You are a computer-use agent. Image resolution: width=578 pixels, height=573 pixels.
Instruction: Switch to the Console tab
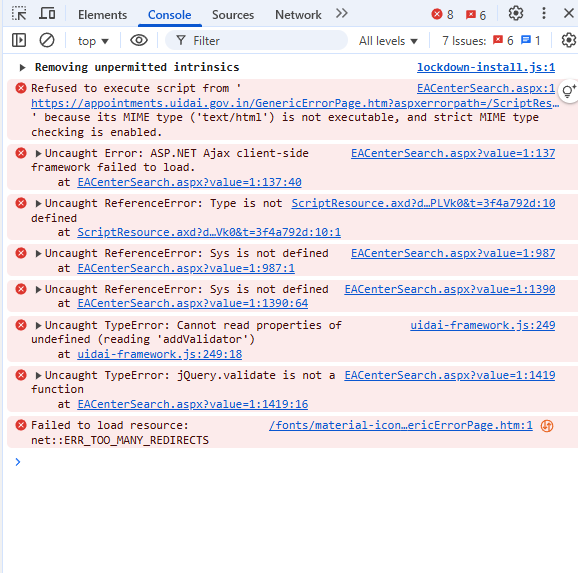[170, 15]
